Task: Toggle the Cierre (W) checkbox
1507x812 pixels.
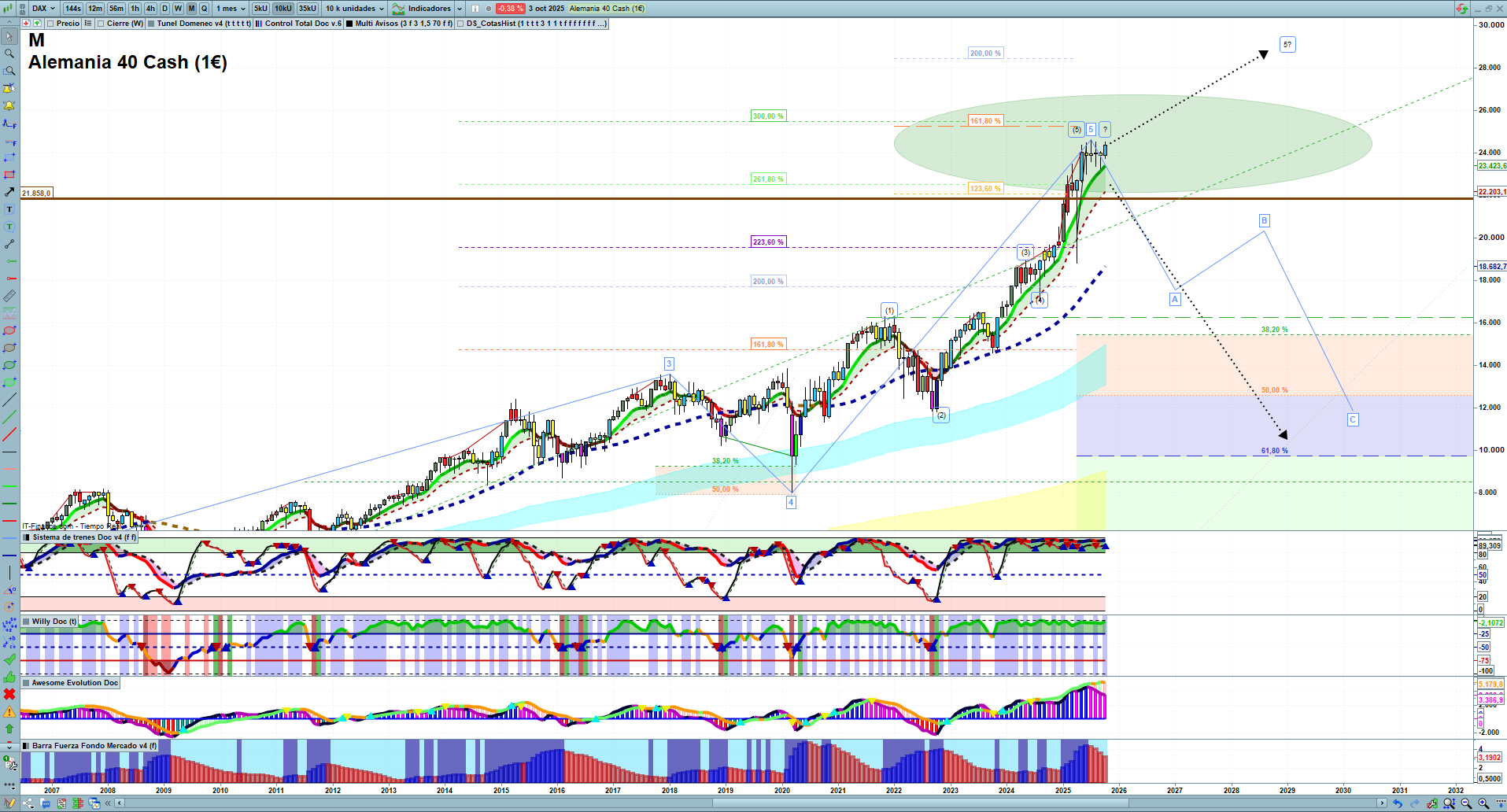Action: [101, 24]
